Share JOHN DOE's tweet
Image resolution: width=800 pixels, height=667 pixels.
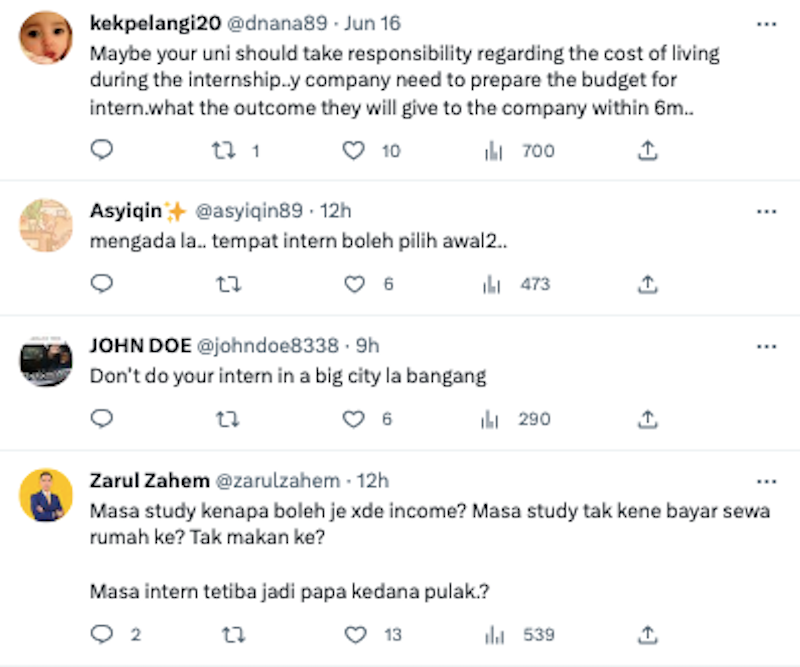(x=647, y=419)
